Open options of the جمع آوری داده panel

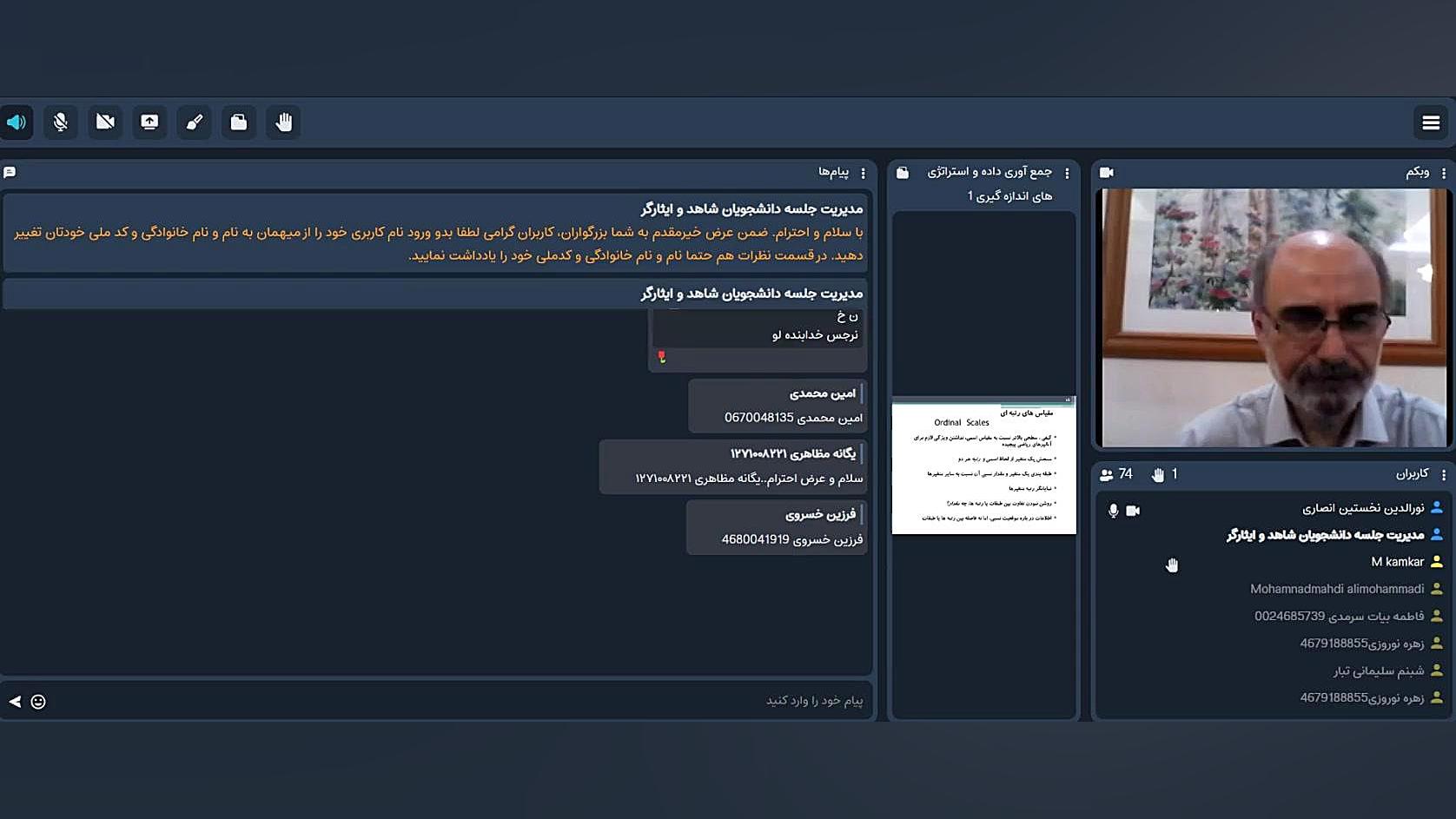point(1067,173)
